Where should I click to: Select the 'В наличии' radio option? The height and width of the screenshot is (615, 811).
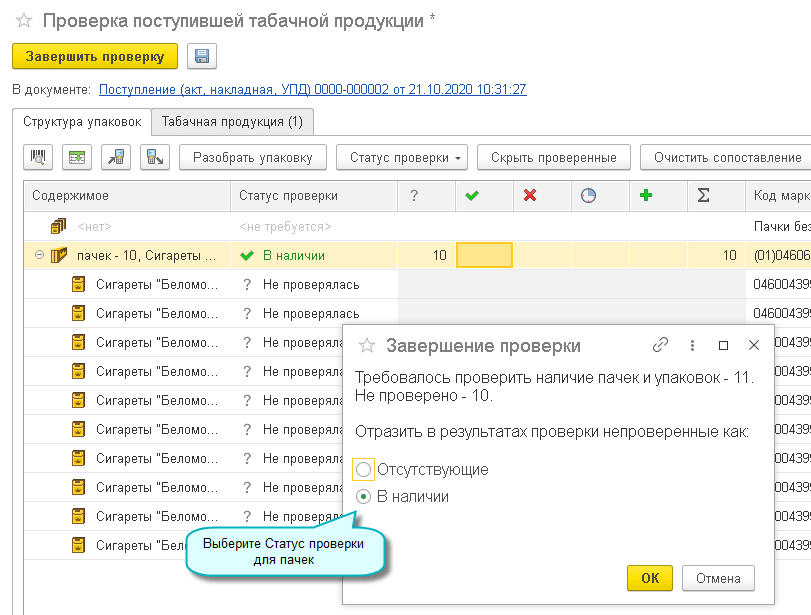coord(364,497)
